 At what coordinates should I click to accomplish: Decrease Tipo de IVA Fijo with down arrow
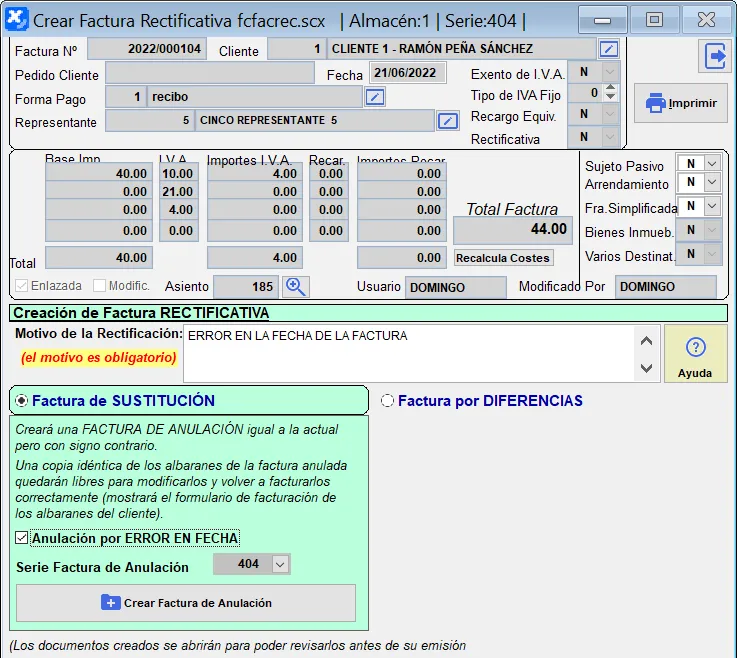click(610, 96)
